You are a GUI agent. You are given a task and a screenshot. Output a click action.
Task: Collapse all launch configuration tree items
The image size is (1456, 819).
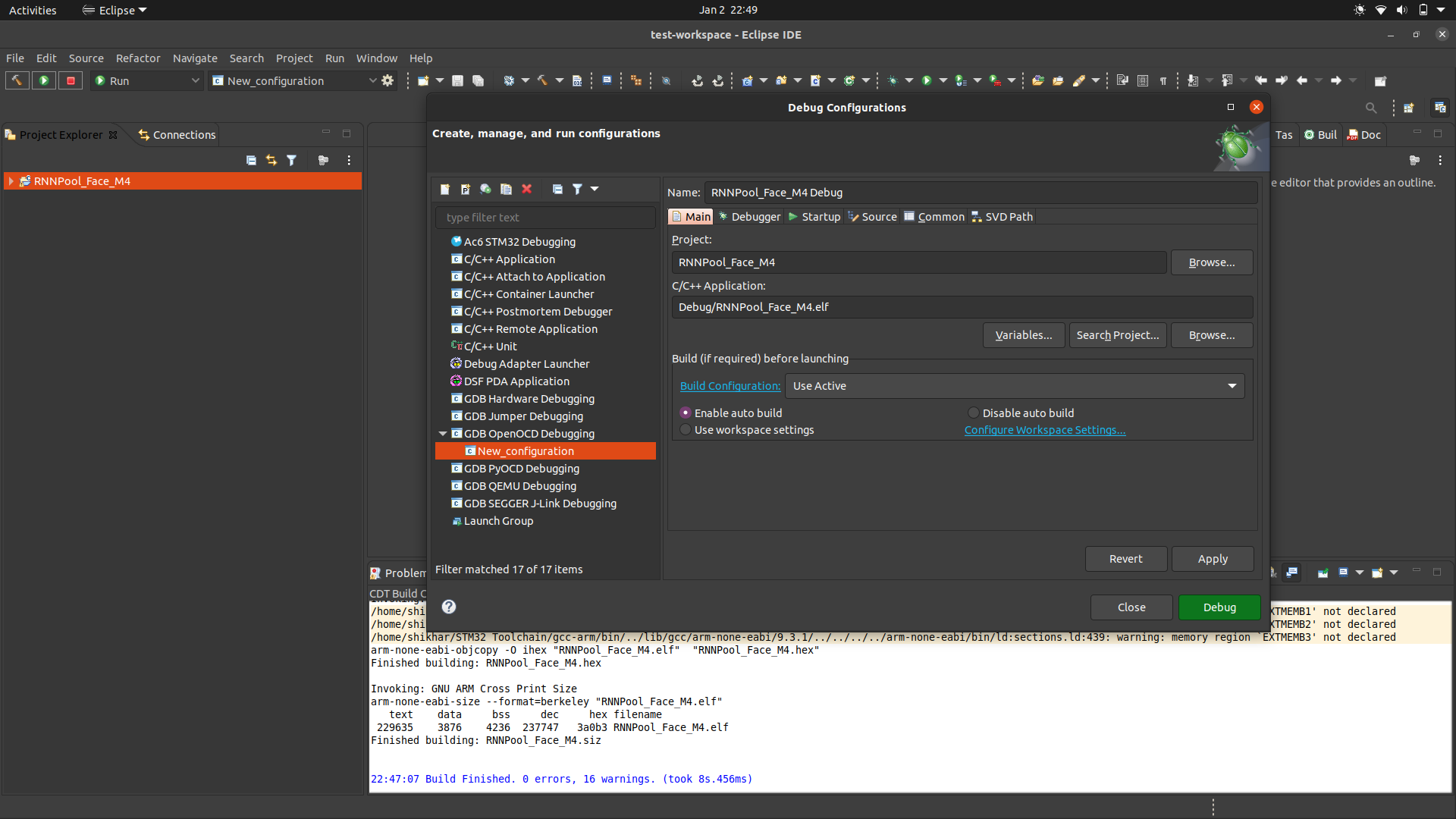pos(557,190)
